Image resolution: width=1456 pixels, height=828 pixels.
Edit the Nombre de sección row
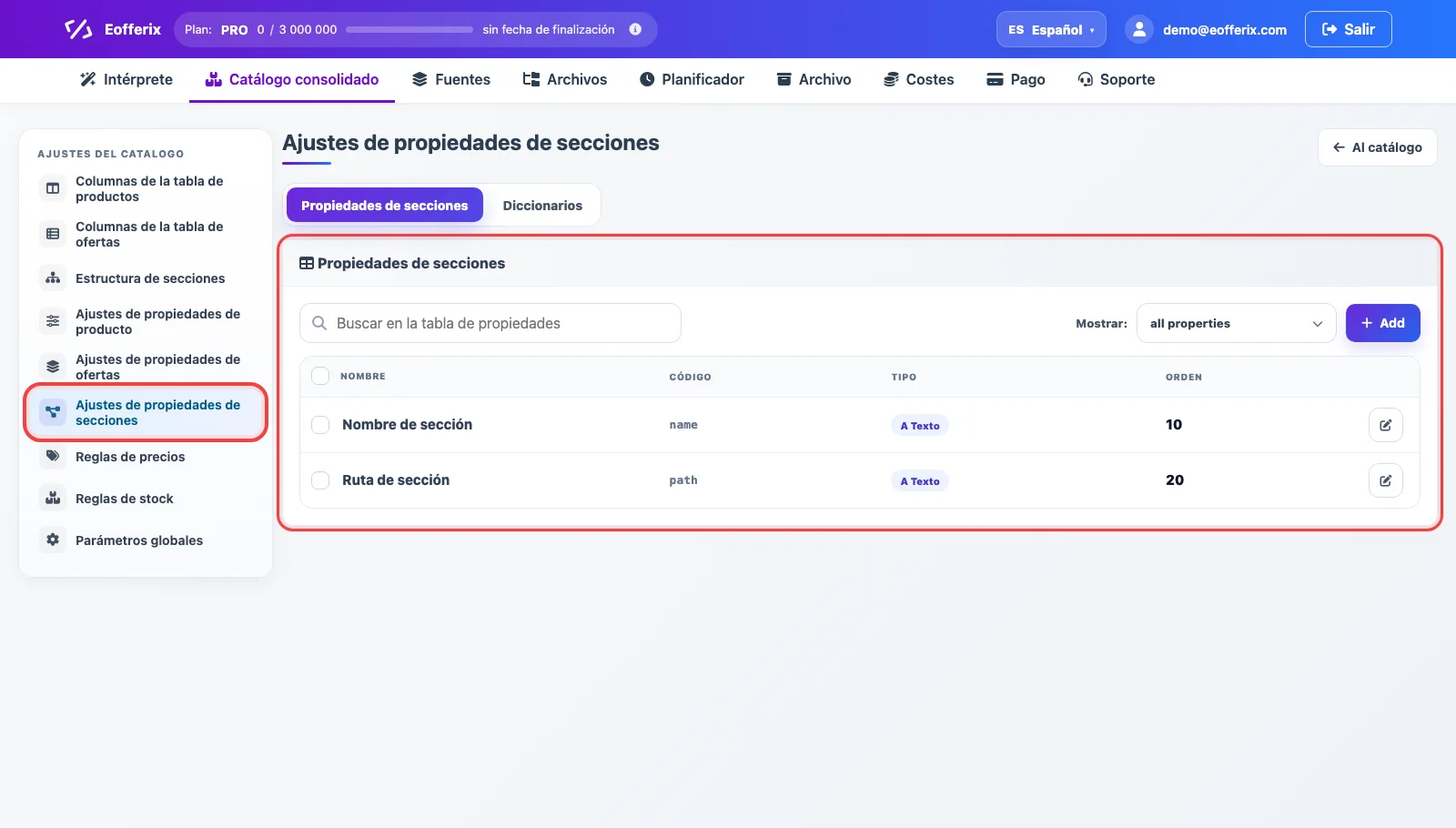[1385, 425]
